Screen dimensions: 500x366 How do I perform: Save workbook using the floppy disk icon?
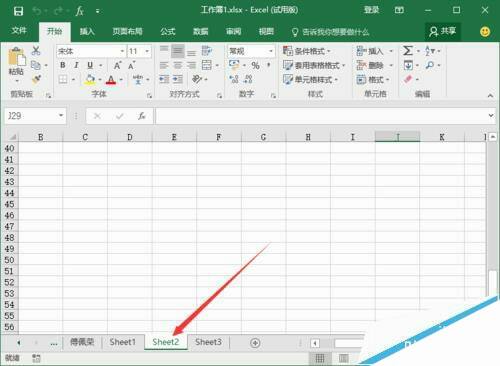tap(18, 11)
